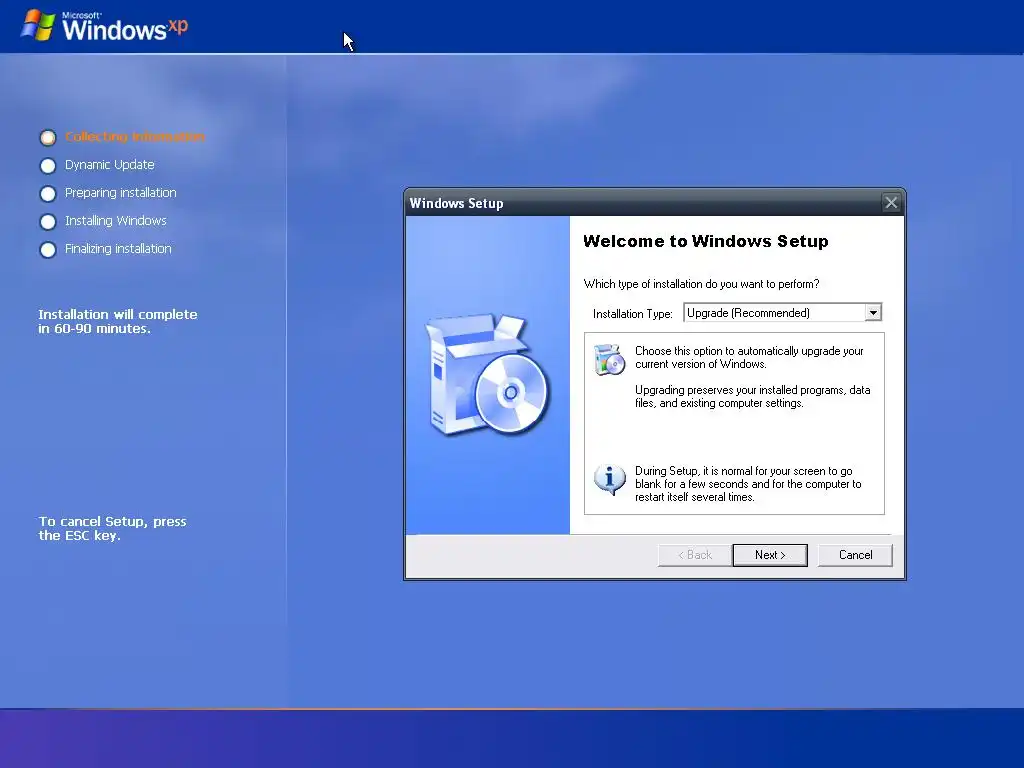
Task: Click the Installing Windows step bullet
Action: tap(48, 221)
